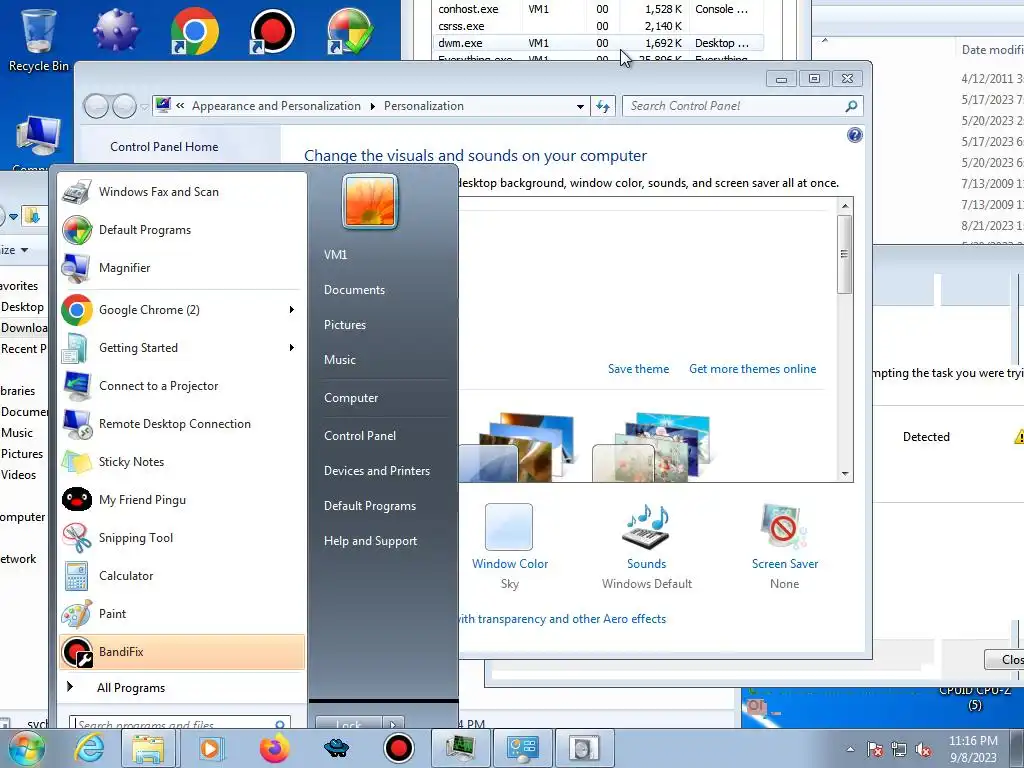Screen dimensions: 1024x768
Task: Open Paint from Start menu
Action: pos(182,614)
